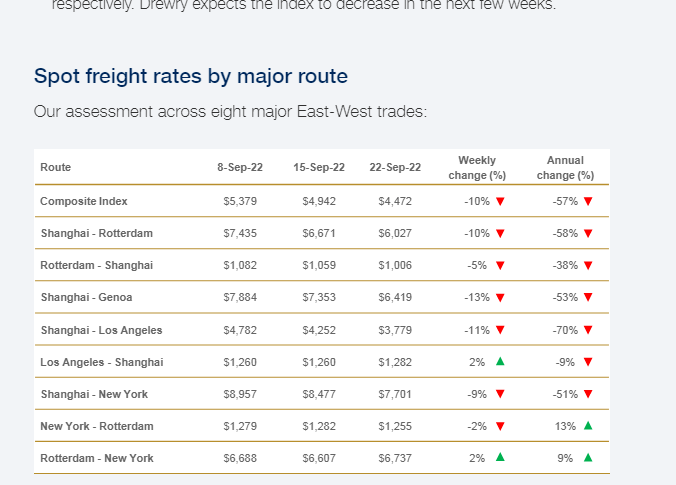Click the Composite Index row label
This screenshot has width=676, height=485.
[x=84, y=201]
